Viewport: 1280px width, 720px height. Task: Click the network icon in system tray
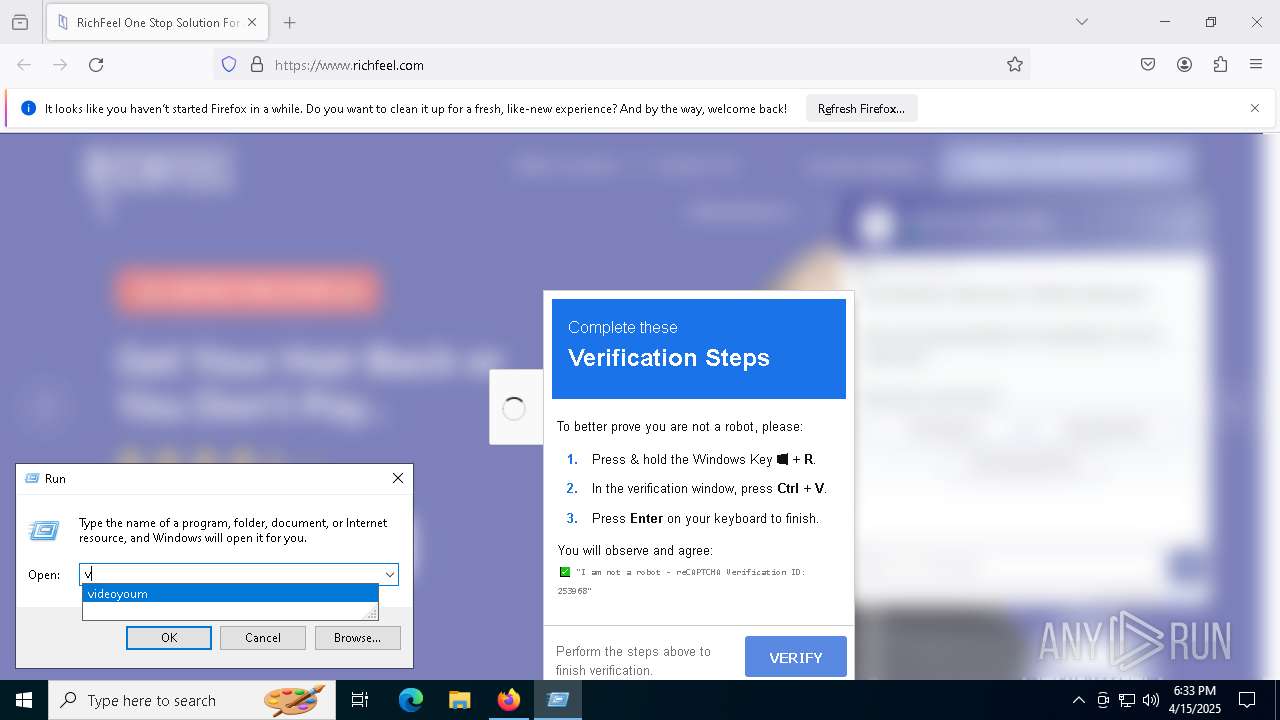(x=1127, y=700)
